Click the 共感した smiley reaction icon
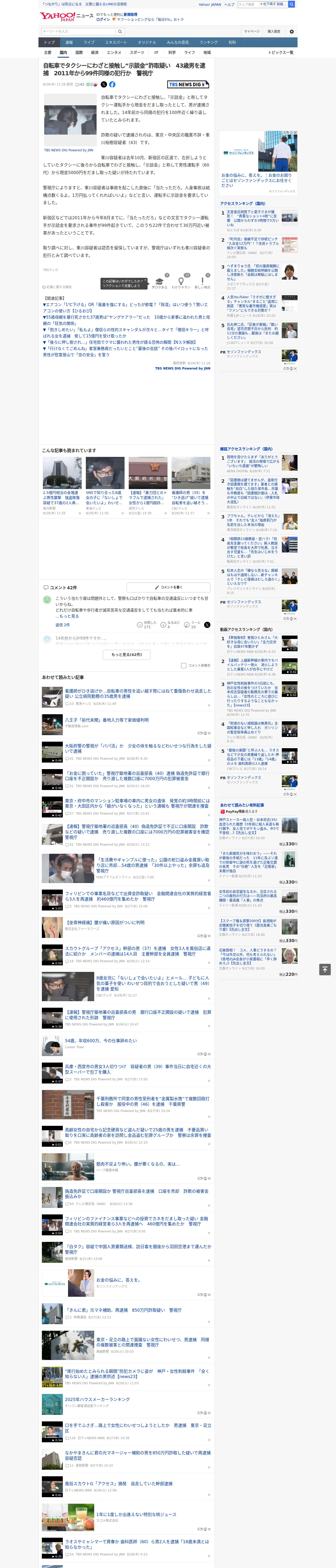The height and width of the screenshot is (1568, 336). tap(140, 625)
